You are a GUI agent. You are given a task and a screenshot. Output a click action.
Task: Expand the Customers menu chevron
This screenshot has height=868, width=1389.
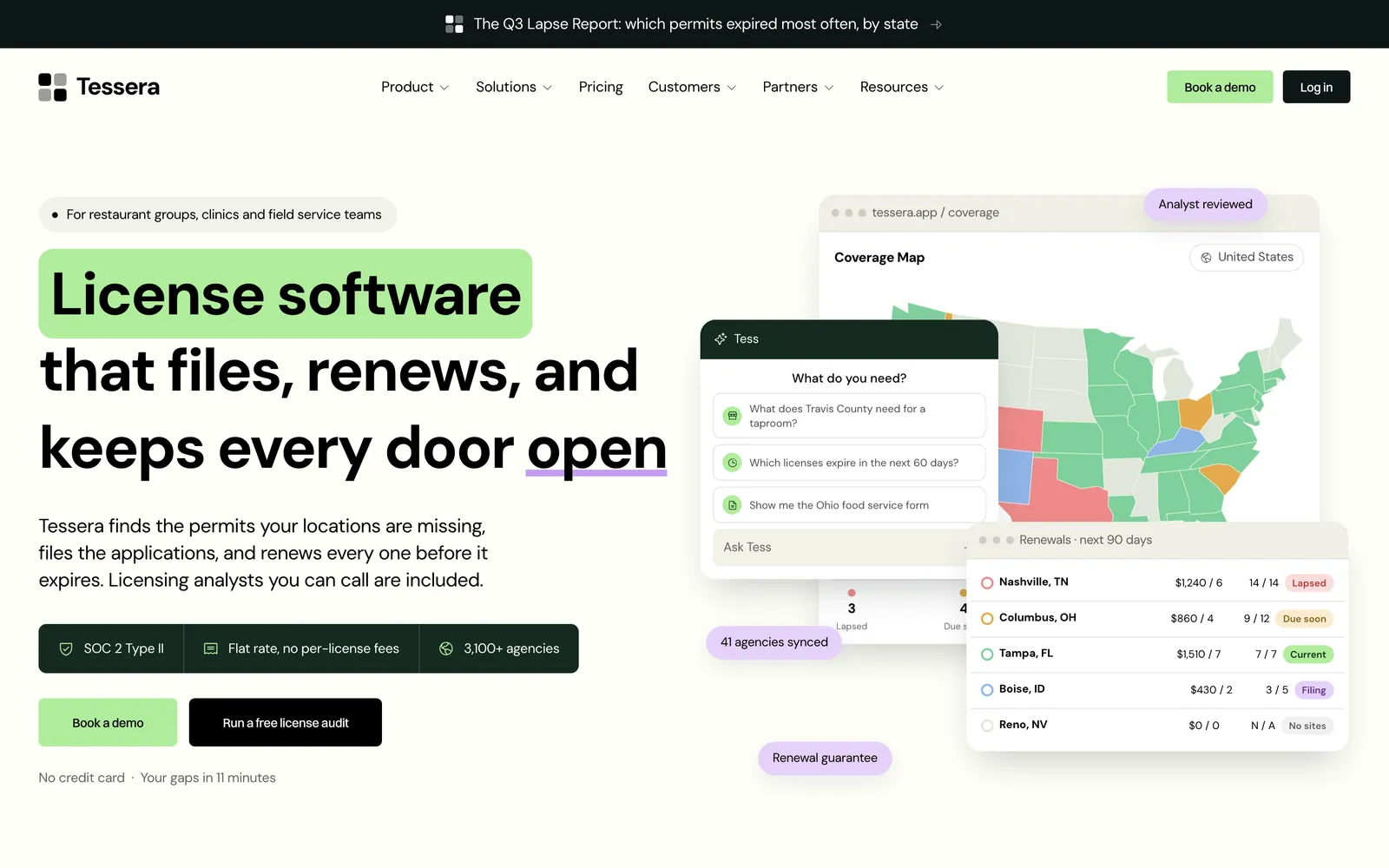click(x=732, y=88)
